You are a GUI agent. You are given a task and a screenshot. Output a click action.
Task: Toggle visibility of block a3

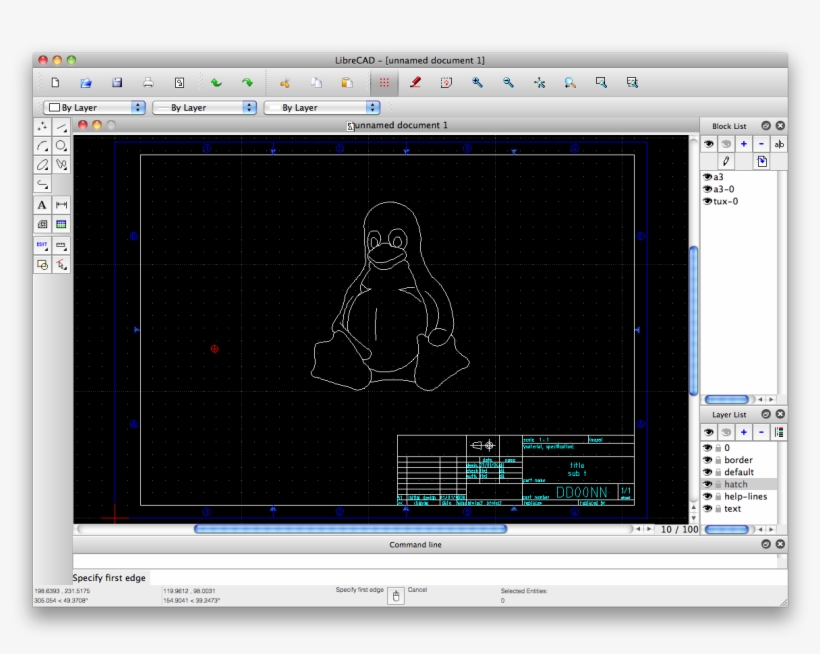click(707, 177)
